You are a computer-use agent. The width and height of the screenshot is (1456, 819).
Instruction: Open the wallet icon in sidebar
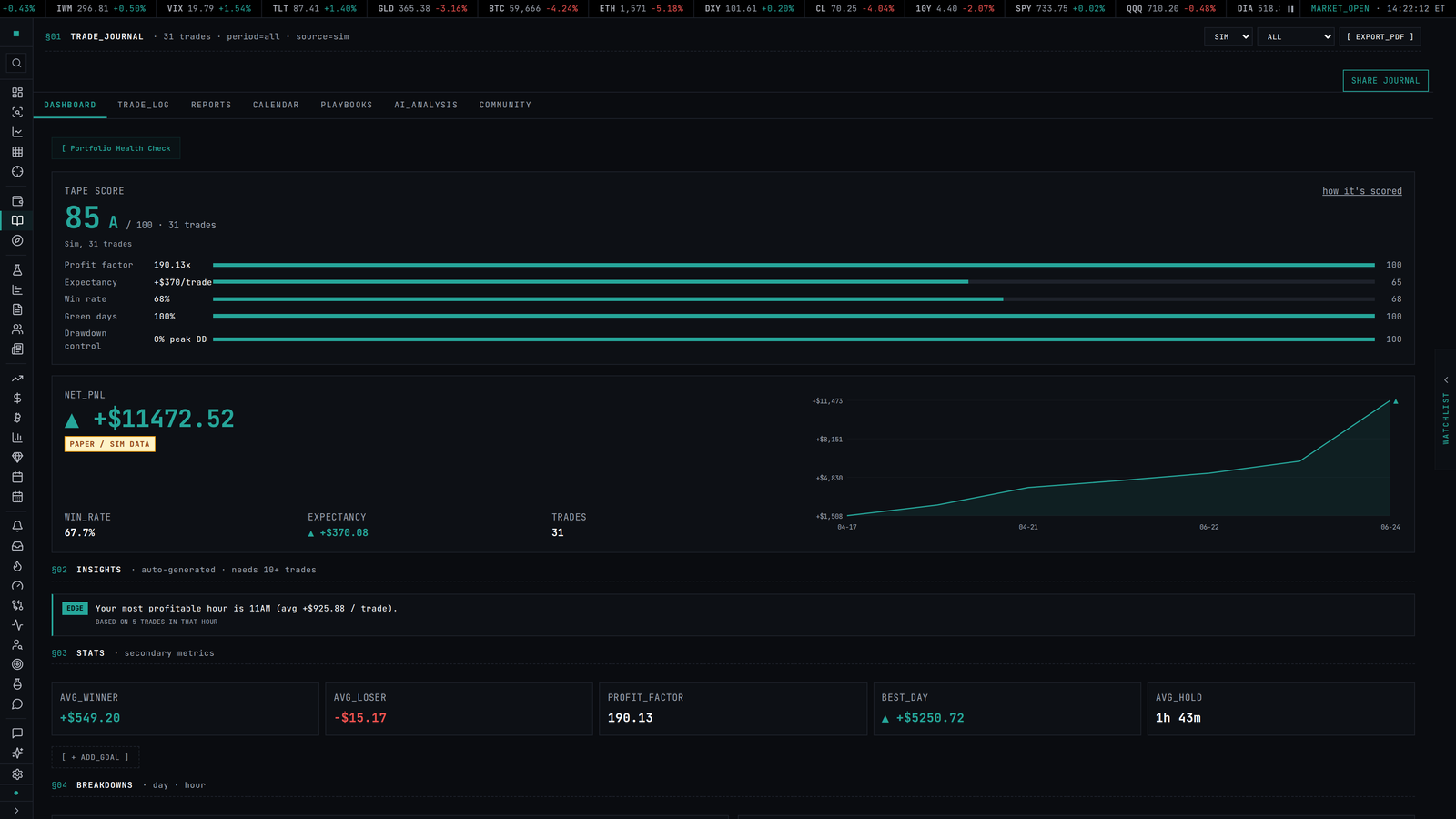(x=16, y=201)
